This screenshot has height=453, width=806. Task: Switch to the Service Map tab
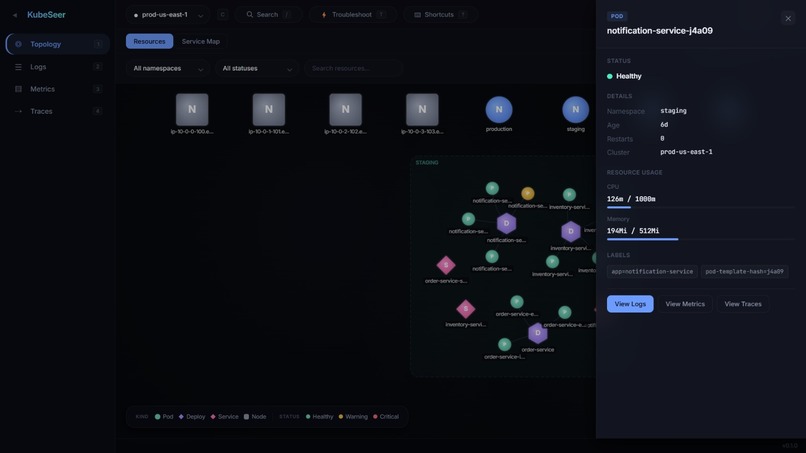point(200,41)
